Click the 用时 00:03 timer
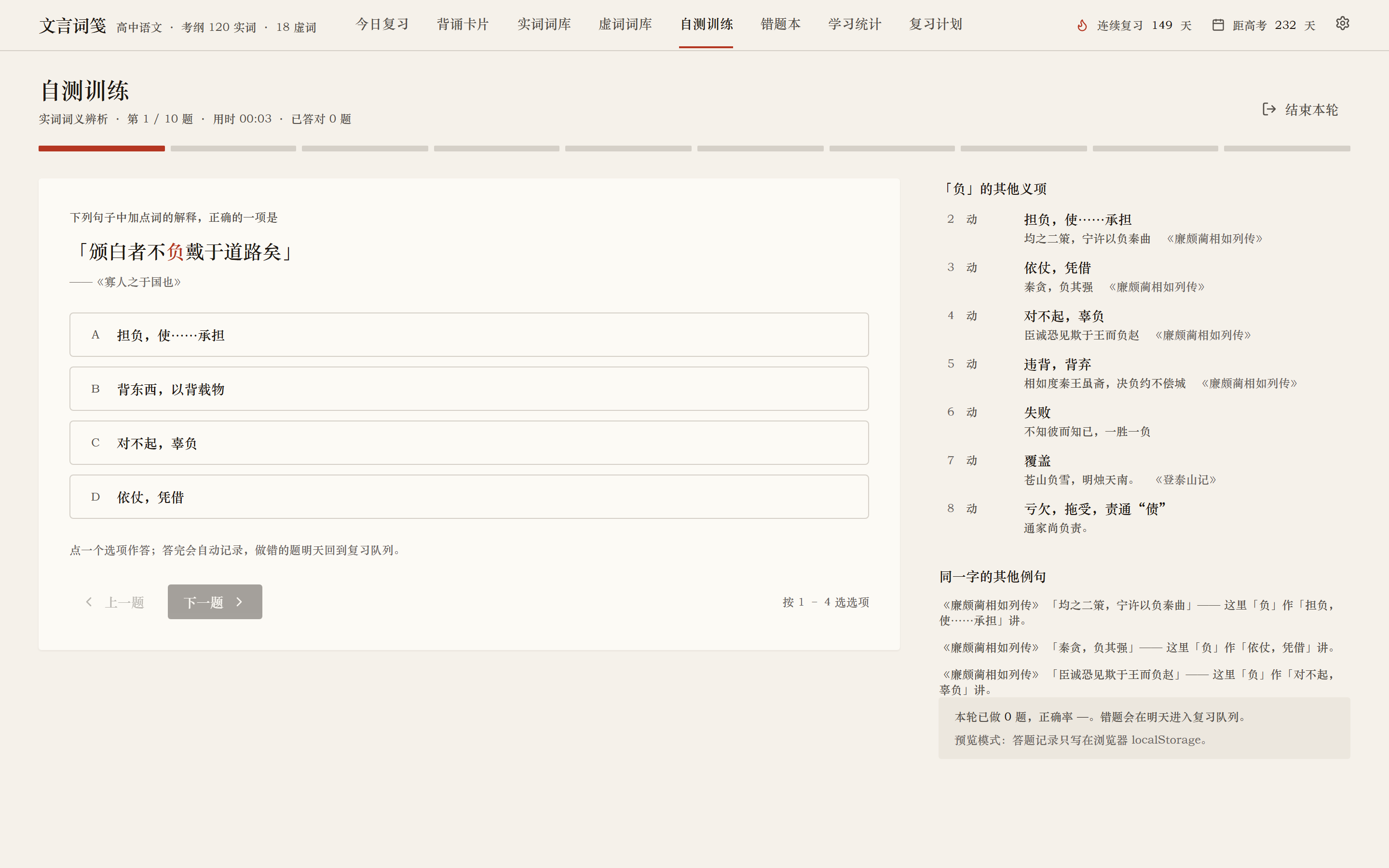This screenshot has height=868, width=1389. 242,119
